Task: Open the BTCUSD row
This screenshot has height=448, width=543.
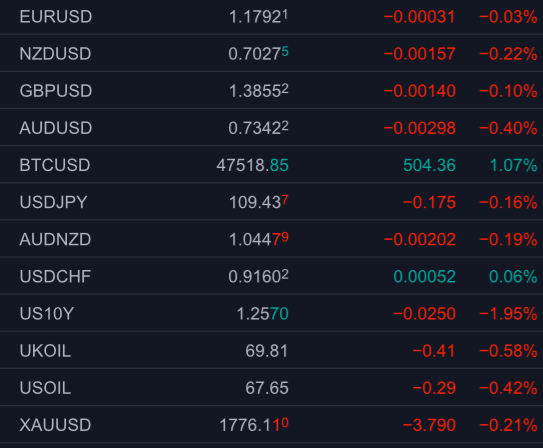Action: 272,165
